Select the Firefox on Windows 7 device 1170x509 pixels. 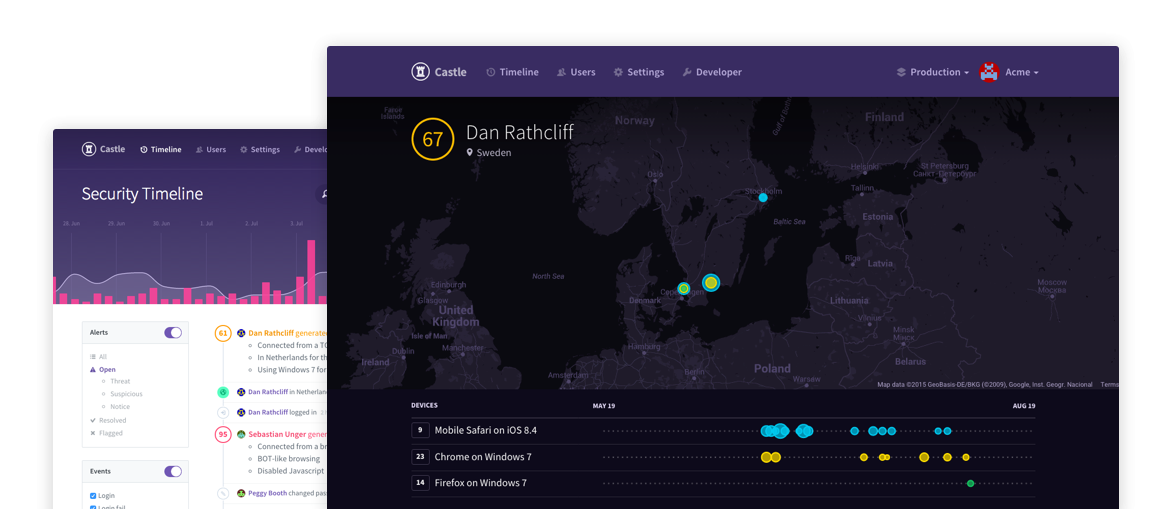481,483
